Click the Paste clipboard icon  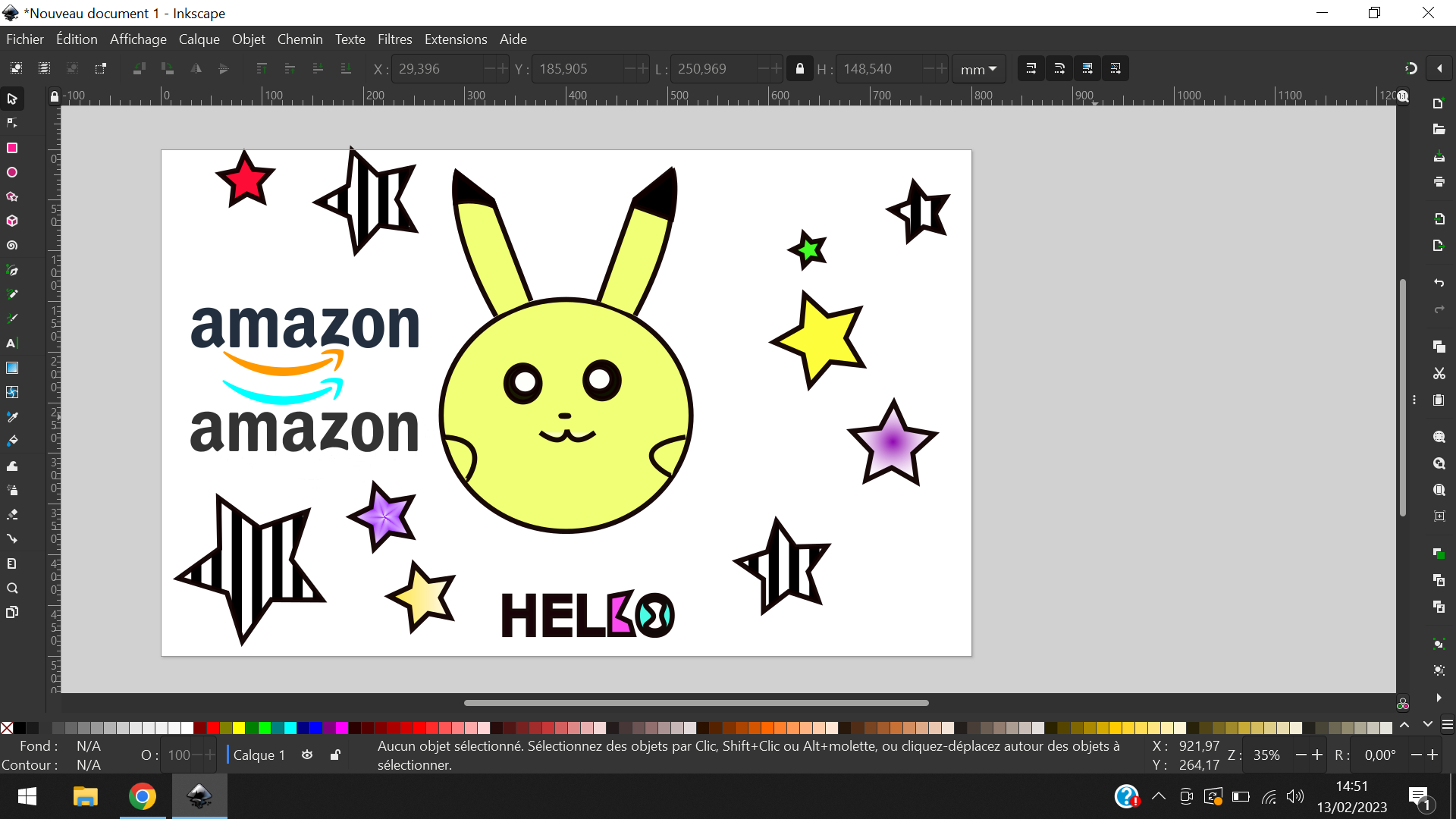click(1439, 400)
